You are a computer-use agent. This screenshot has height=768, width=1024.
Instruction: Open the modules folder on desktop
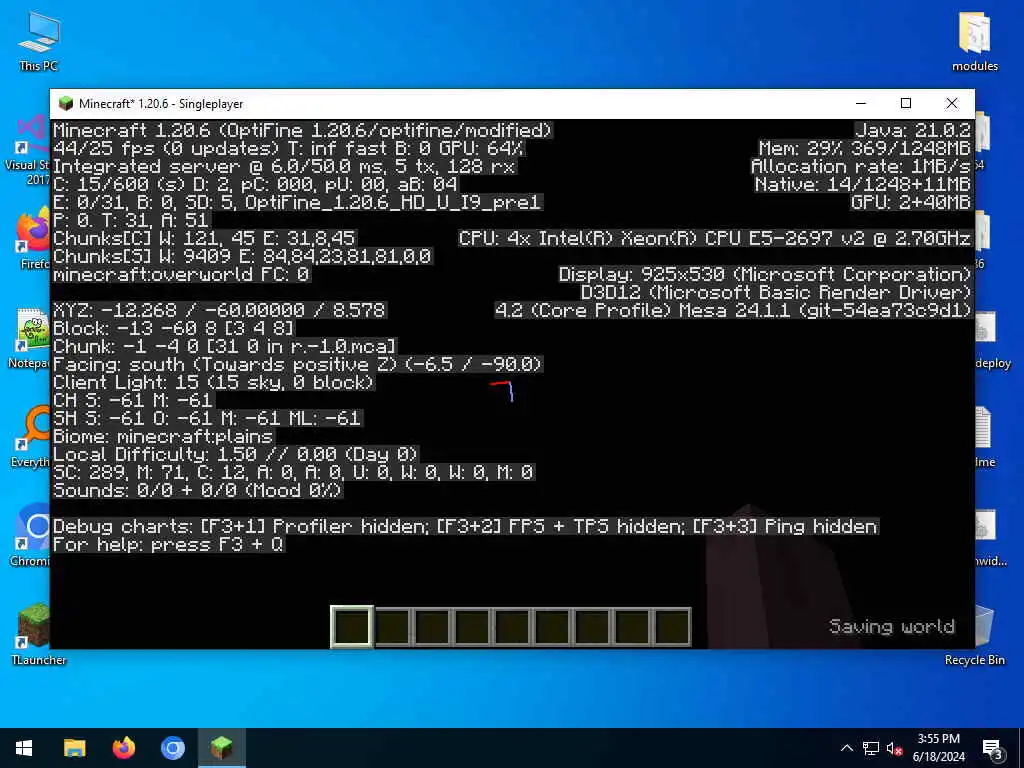tap(974, 40)
